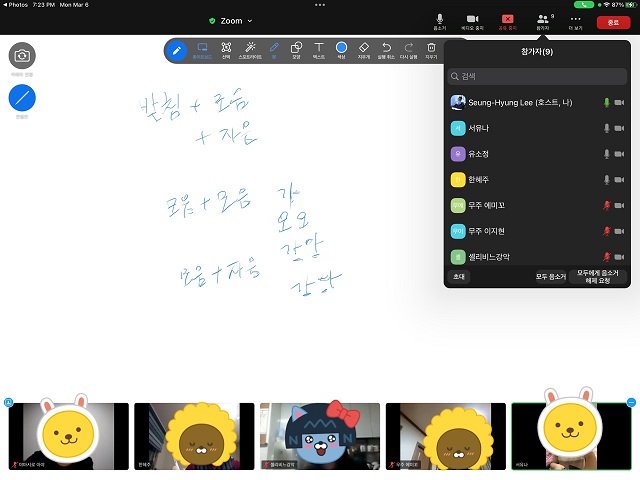640x480 pixels.
Task: Click the participant search (검색) field
Action: 537,76
